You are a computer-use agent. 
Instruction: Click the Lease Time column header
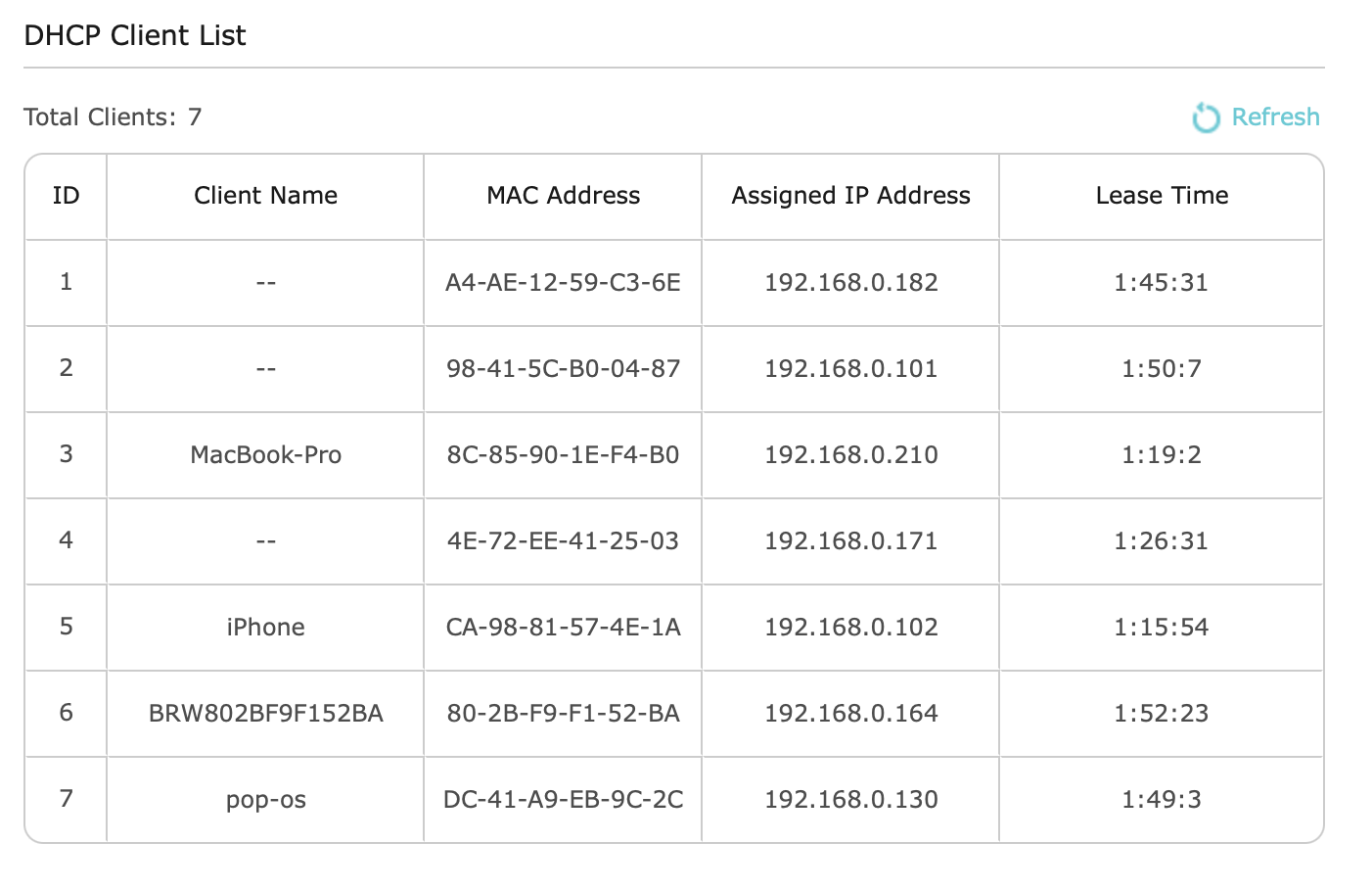[1162, 196]
